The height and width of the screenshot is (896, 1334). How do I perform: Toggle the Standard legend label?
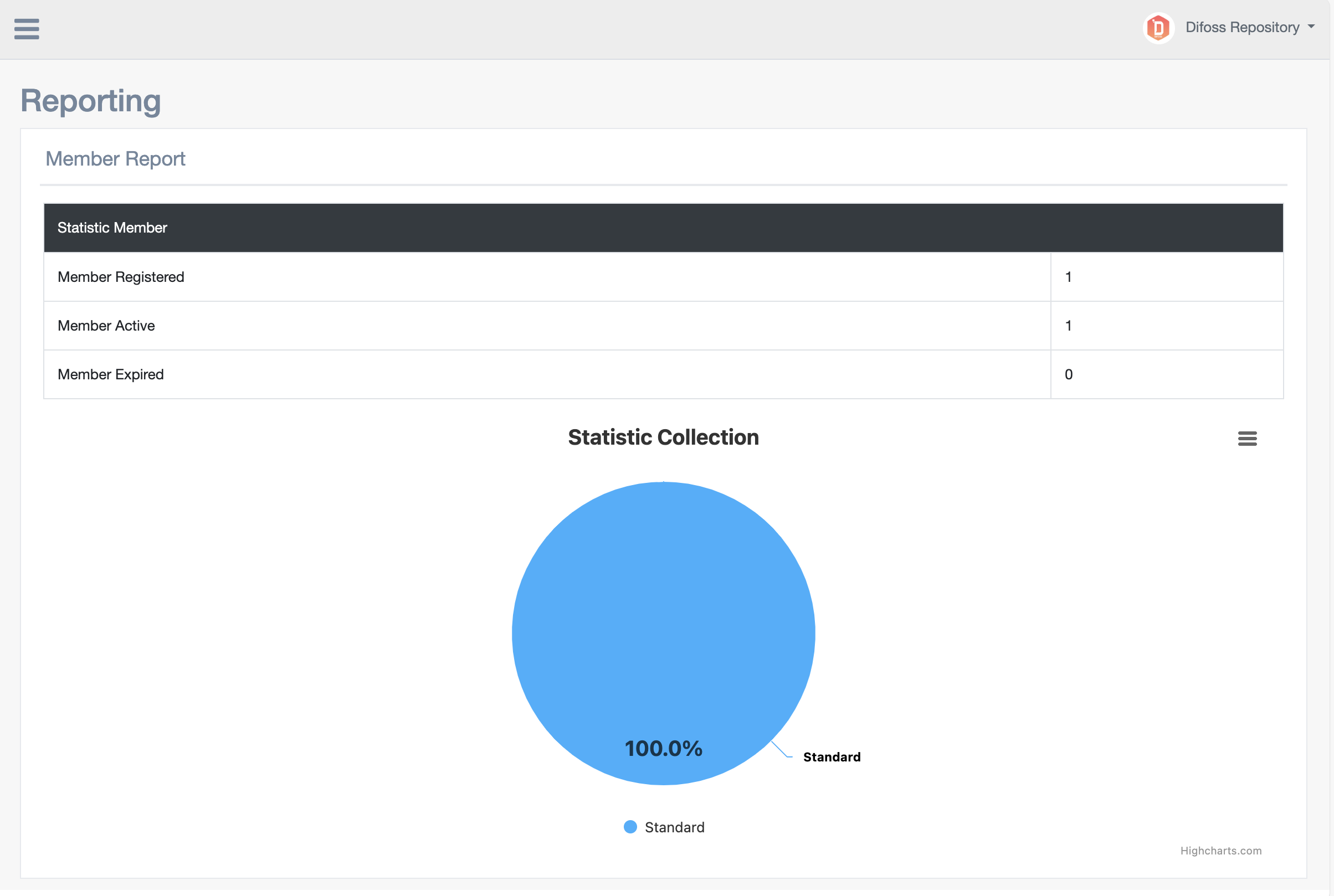click(674, 827)
